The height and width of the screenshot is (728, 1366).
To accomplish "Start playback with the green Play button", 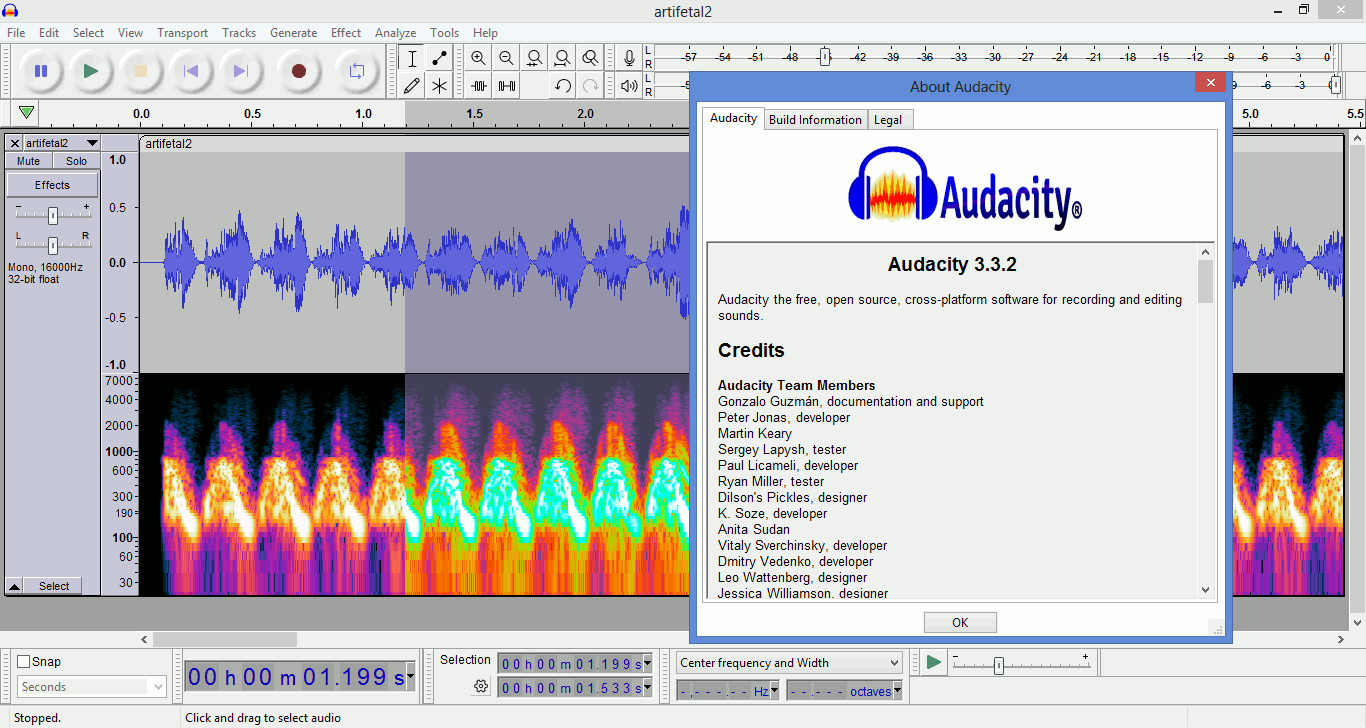I will pyautogui.click(x=90, y=71).
